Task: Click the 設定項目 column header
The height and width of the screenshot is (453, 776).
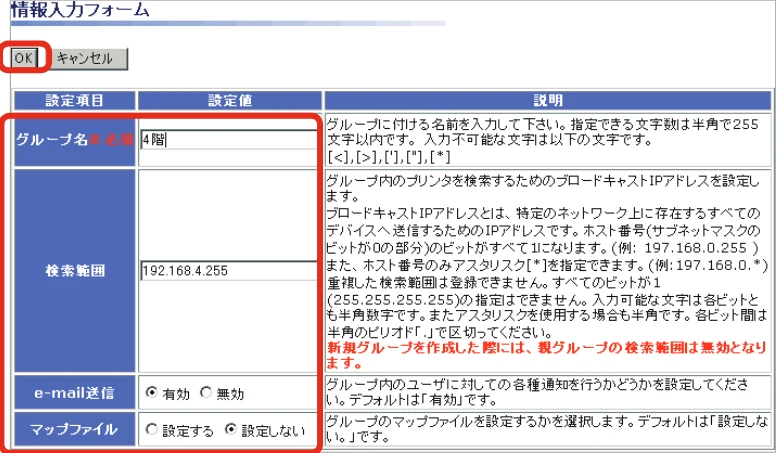Action: [75, 101]
